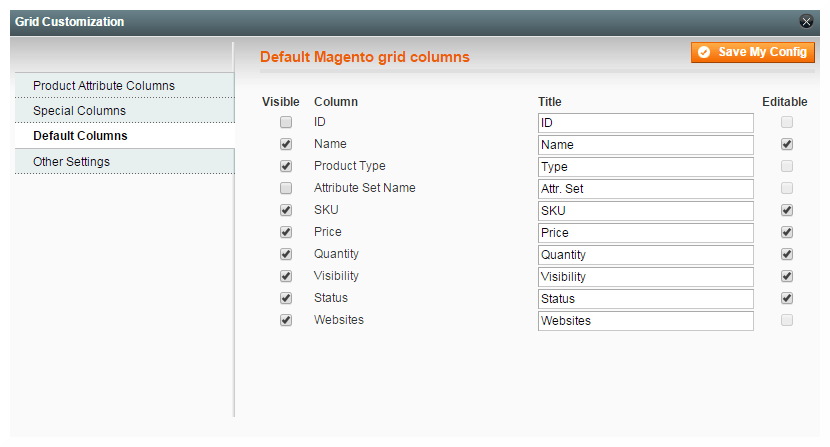Click the ID title input field
Viewport: 830px width, 447px height.
(x=645, y=123)
